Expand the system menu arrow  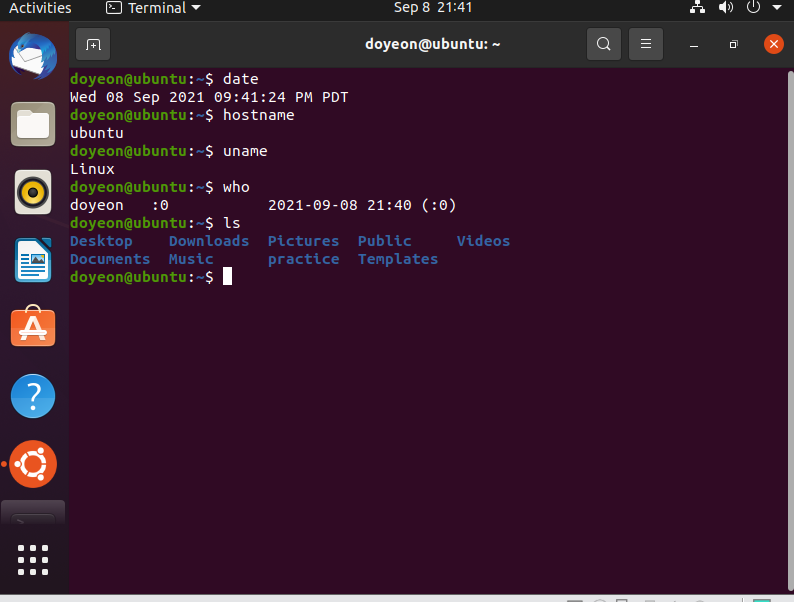coord(777,8)
